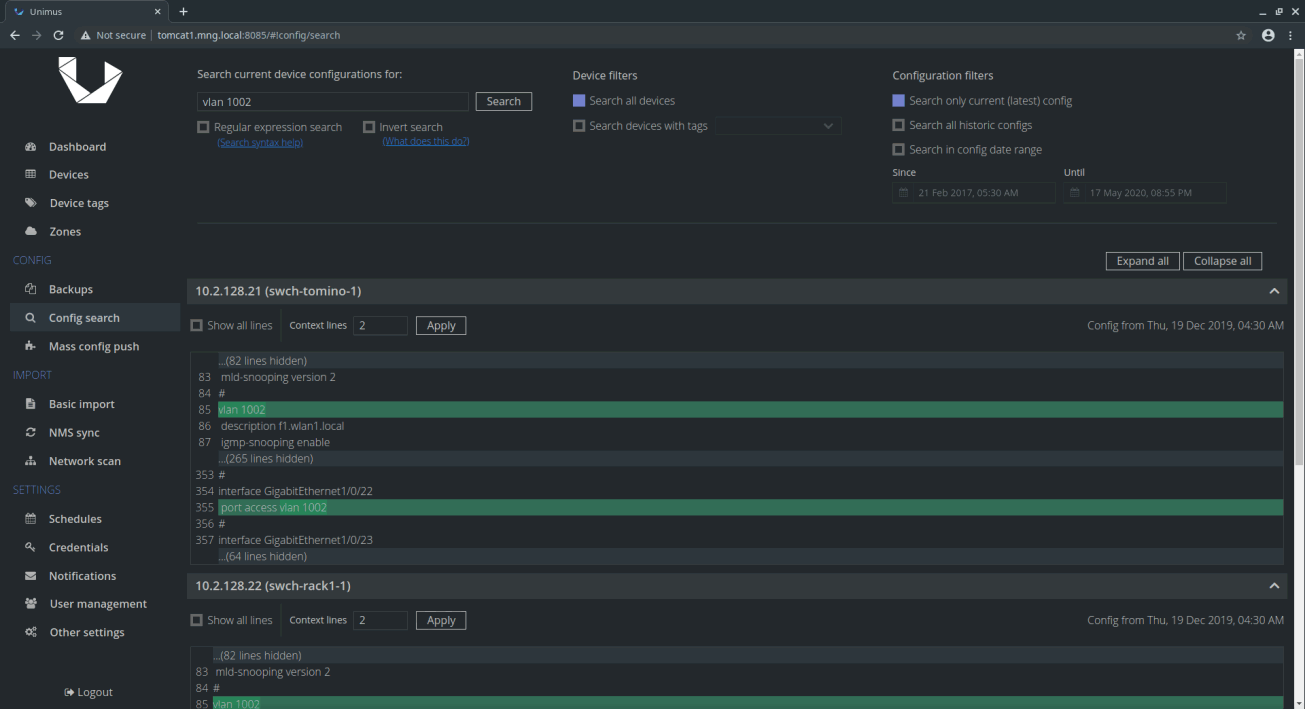This screenshot has width=1305, height=709.
Task: Toggle the Invert search checkbox
Action: click(x=369, y=127)
